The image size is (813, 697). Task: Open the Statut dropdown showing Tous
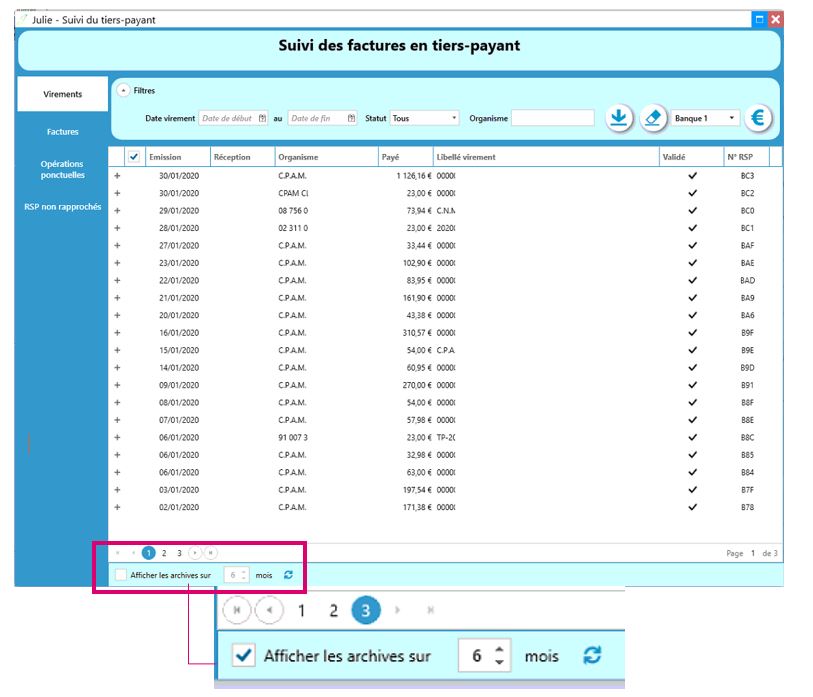(x=425, y=118)
